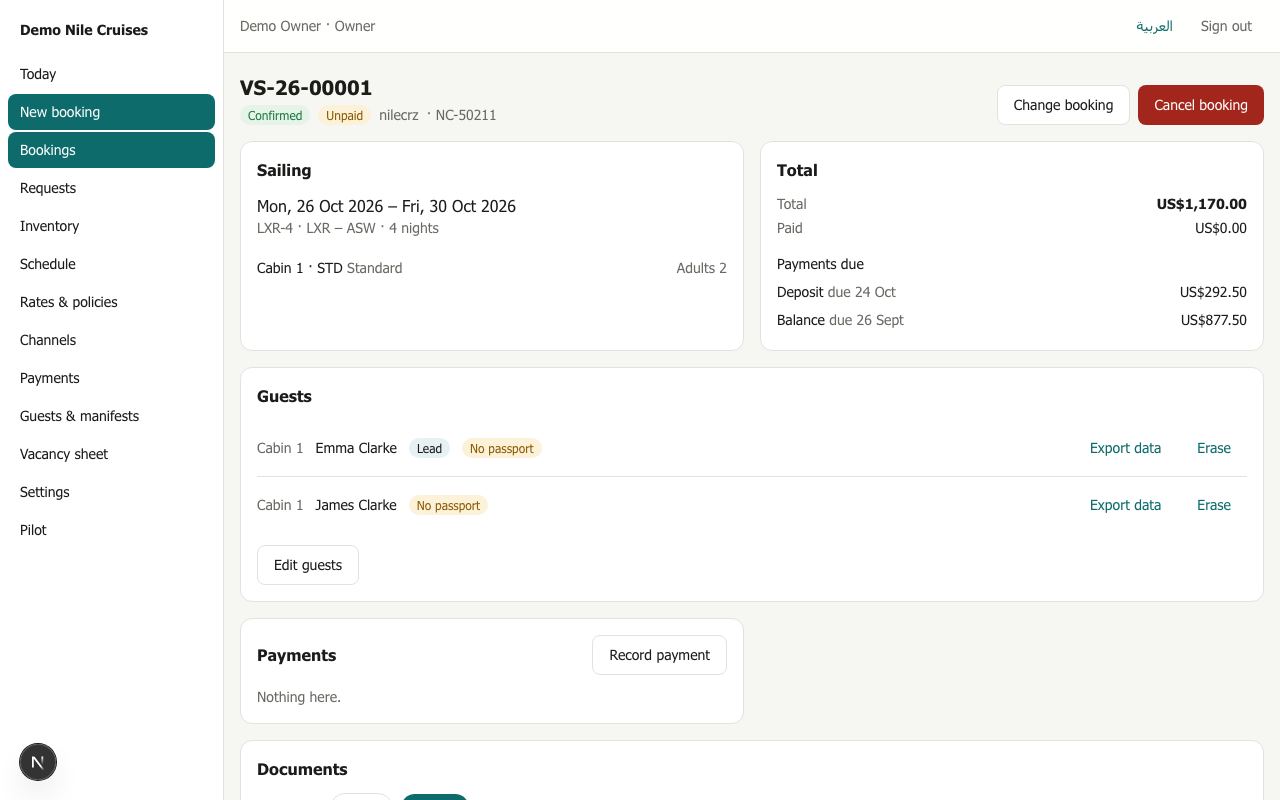The height and width of the screenshot is (800, 1280).
Task: Click the Confirmed status badge
Action: coord(275,116)
